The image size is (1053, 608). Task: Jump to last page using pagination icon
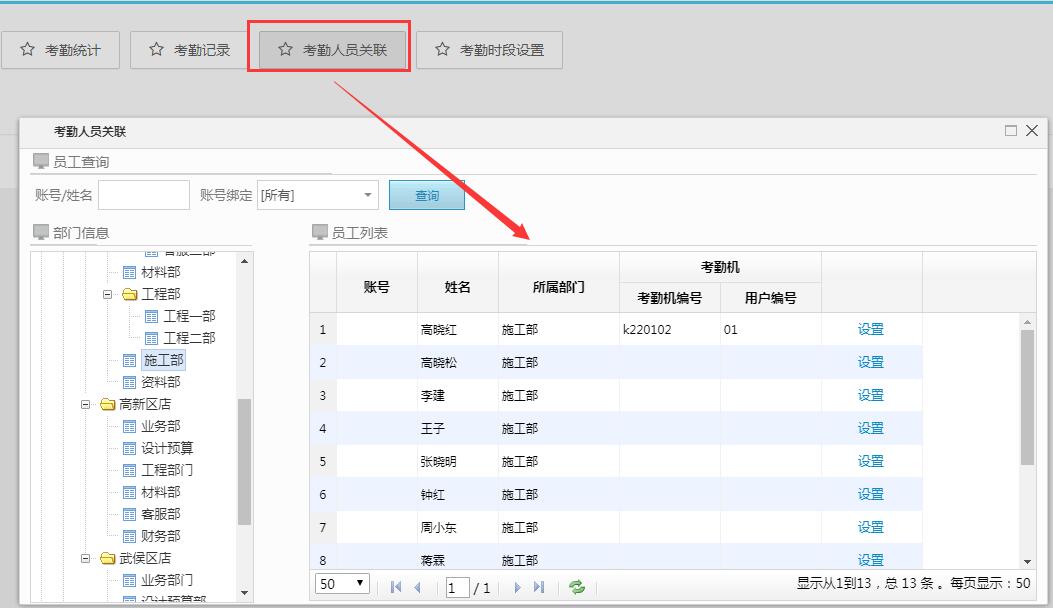pos(539,587)
